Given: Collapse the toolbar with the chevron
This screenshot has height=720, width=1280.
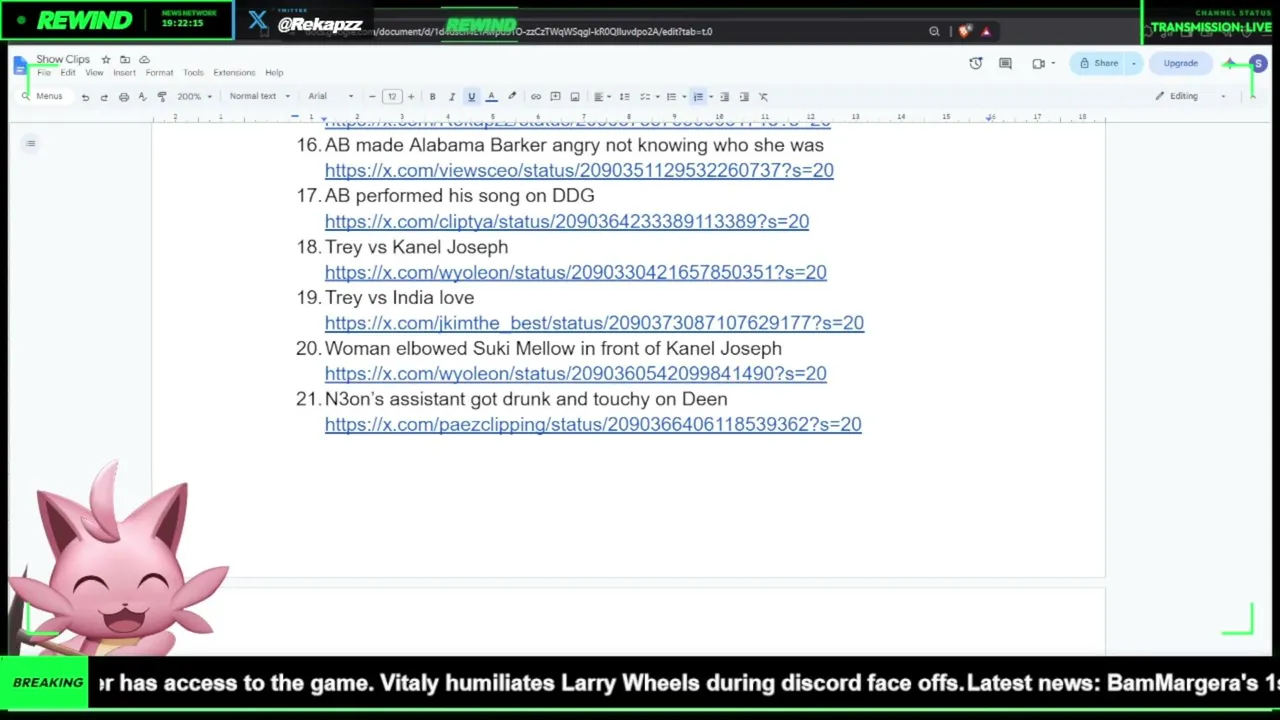Looking at the screenshot, I should point(1251,96).
